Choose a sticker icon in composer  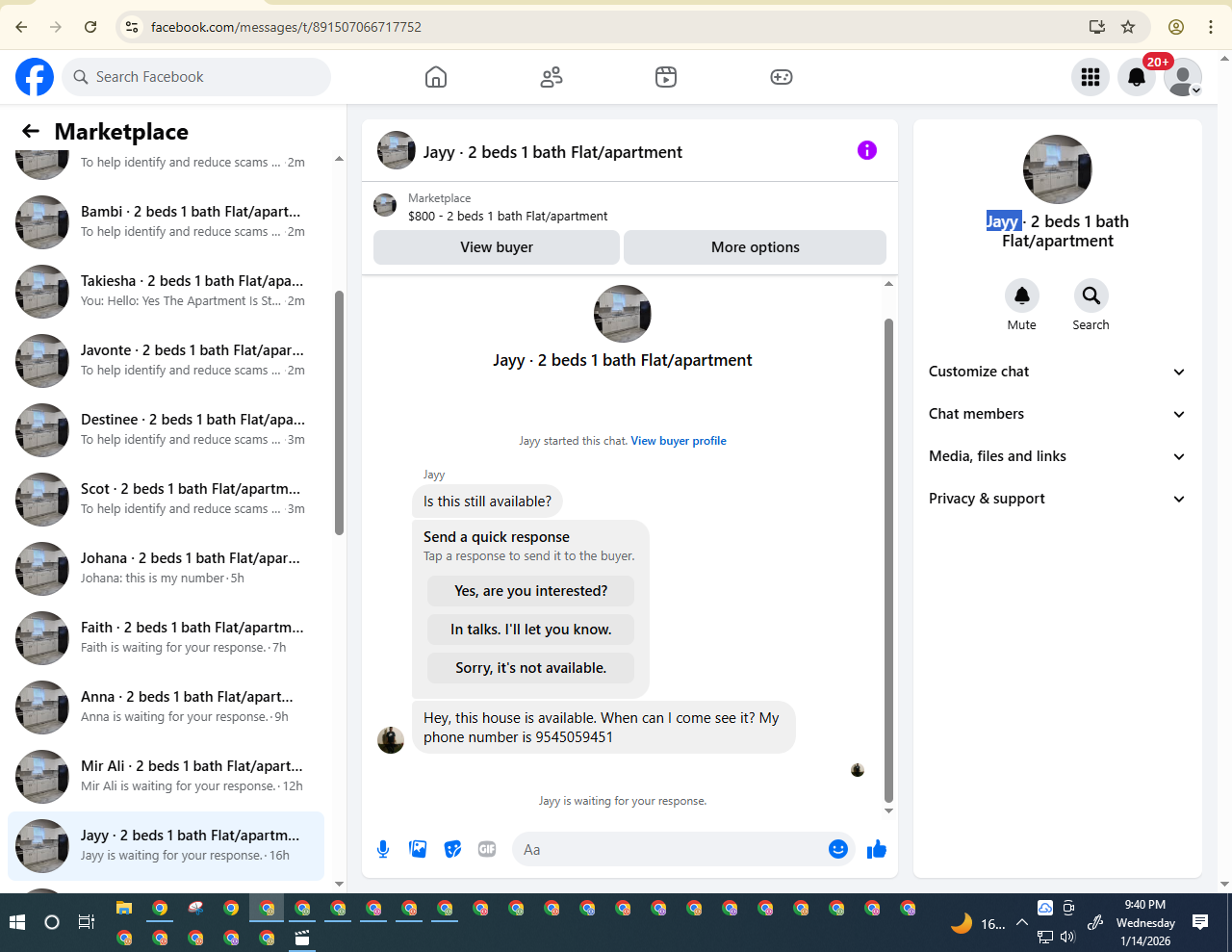pos(452,849)
